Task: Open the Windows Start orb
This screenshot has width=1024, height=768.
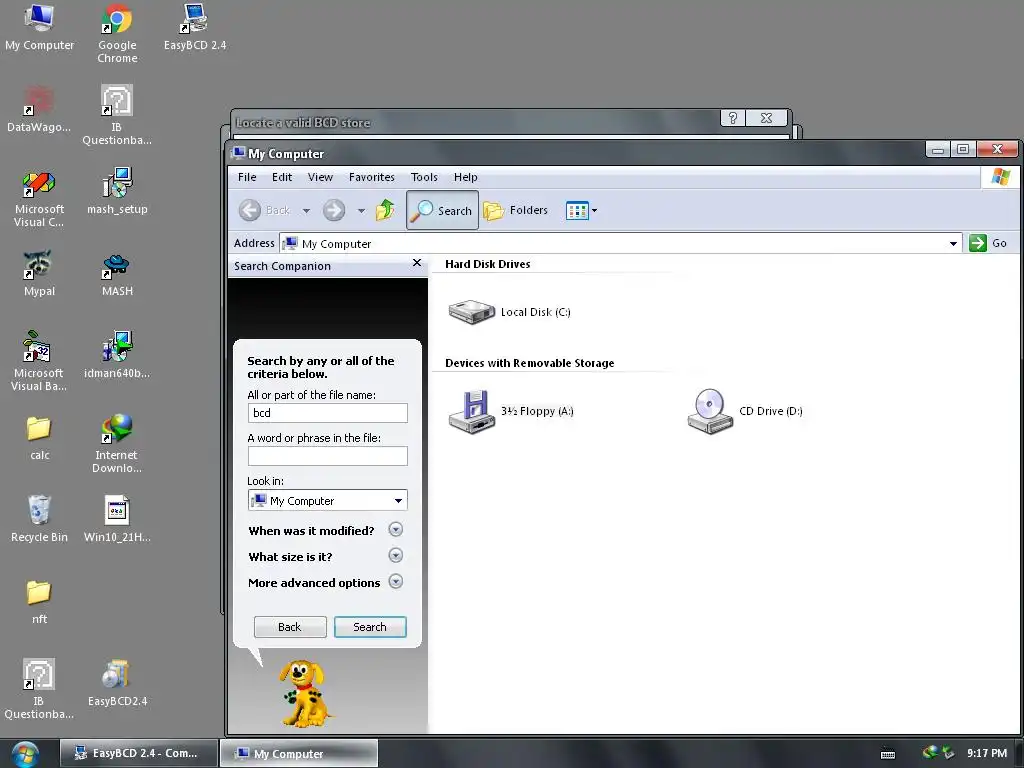Action: pyautogui.click(x=24, y=754)
